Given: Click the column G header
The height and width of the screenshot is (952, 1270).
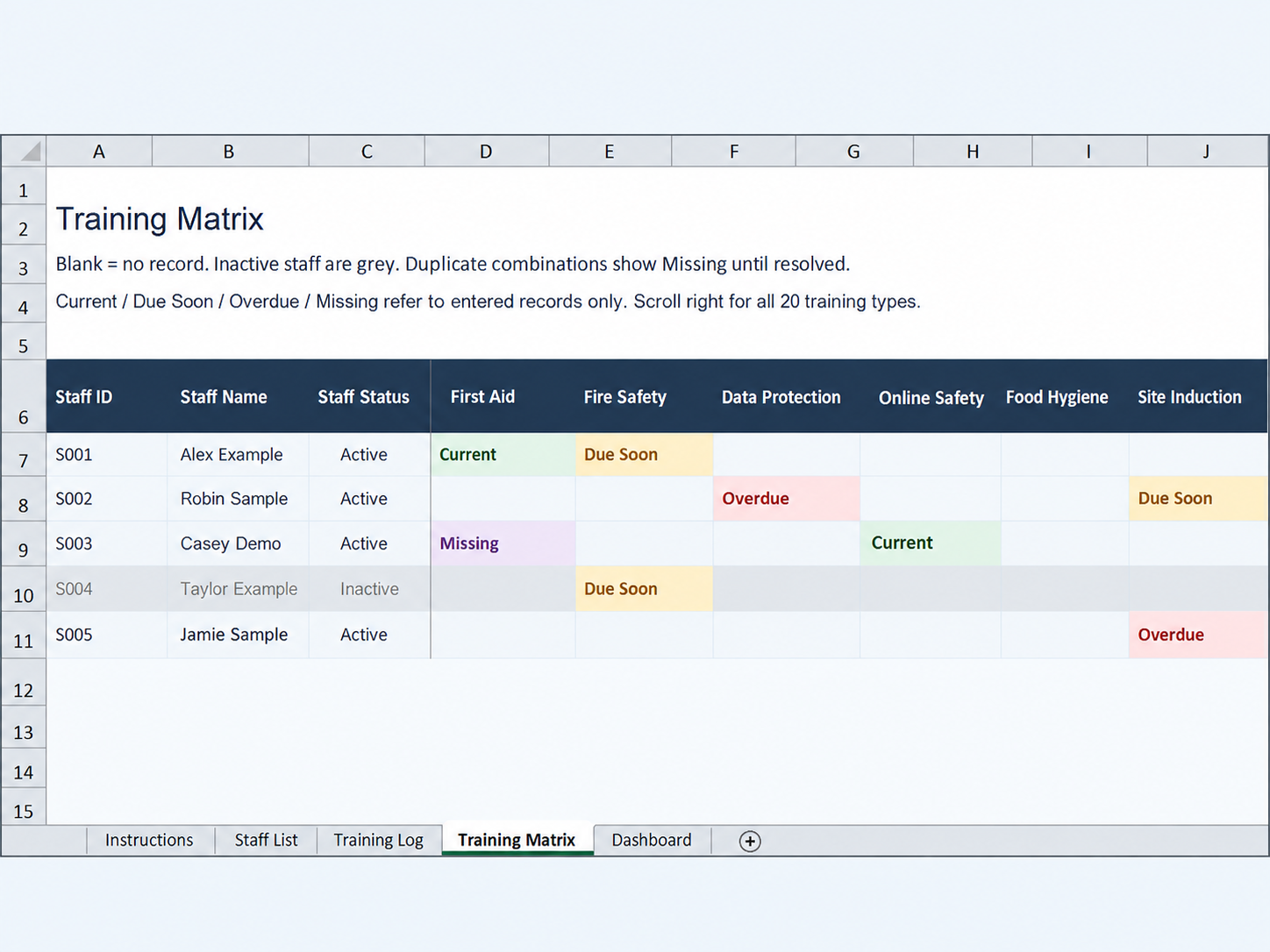Looking at the screenshot, I should (853, 151).
